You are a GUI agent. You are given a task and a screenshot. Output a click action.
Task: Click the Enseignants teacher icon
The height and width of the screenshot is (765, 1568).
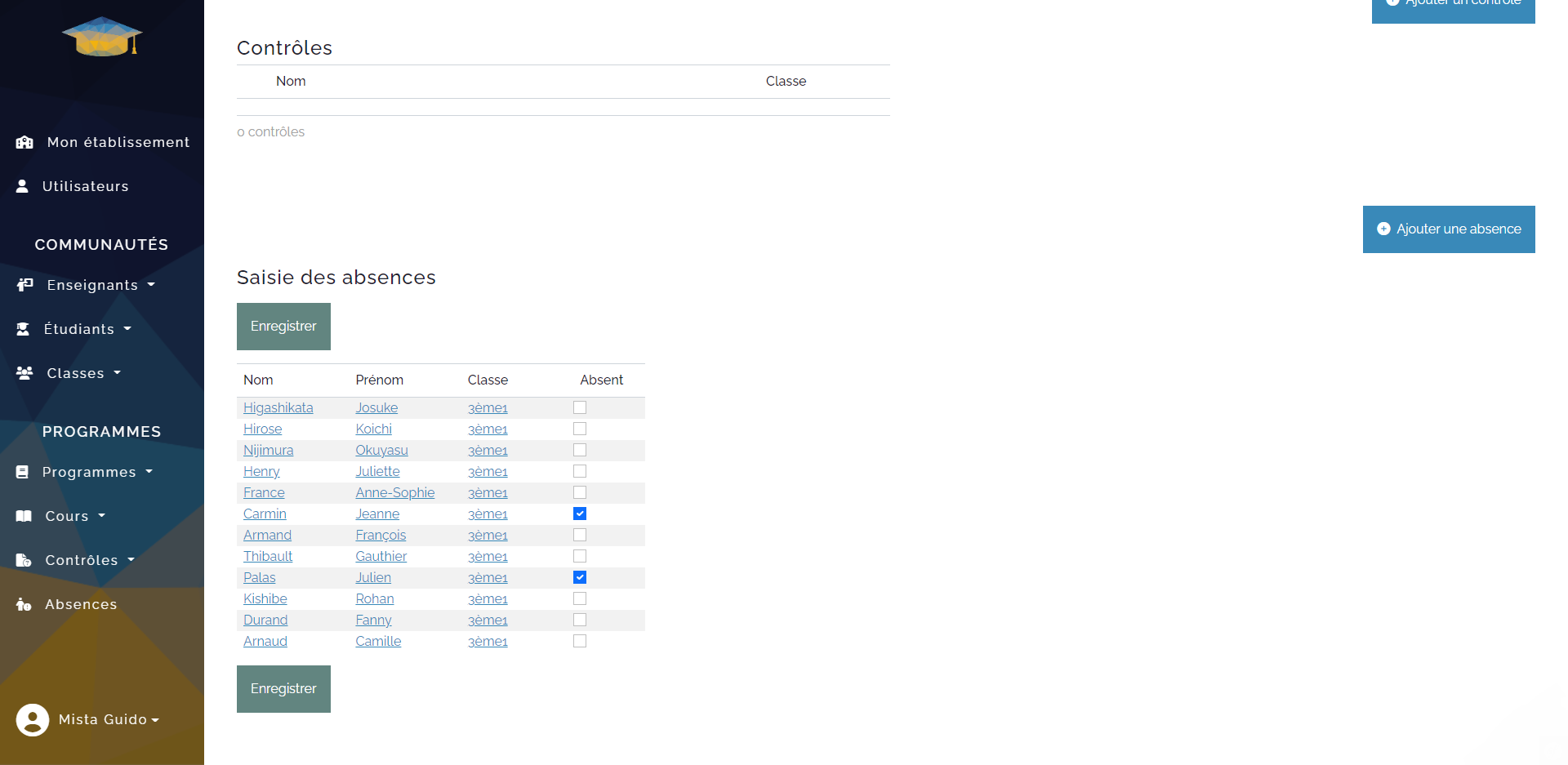tap(24, 285)
